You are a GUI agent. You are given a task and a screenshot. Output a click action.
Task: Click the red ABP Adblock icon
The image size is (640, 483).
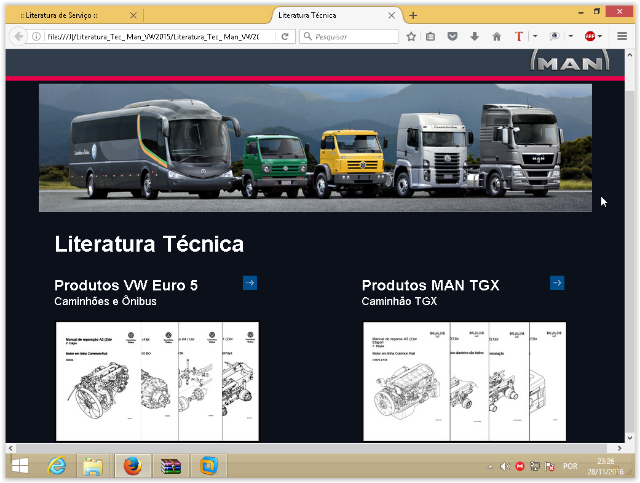pos(589,36)
